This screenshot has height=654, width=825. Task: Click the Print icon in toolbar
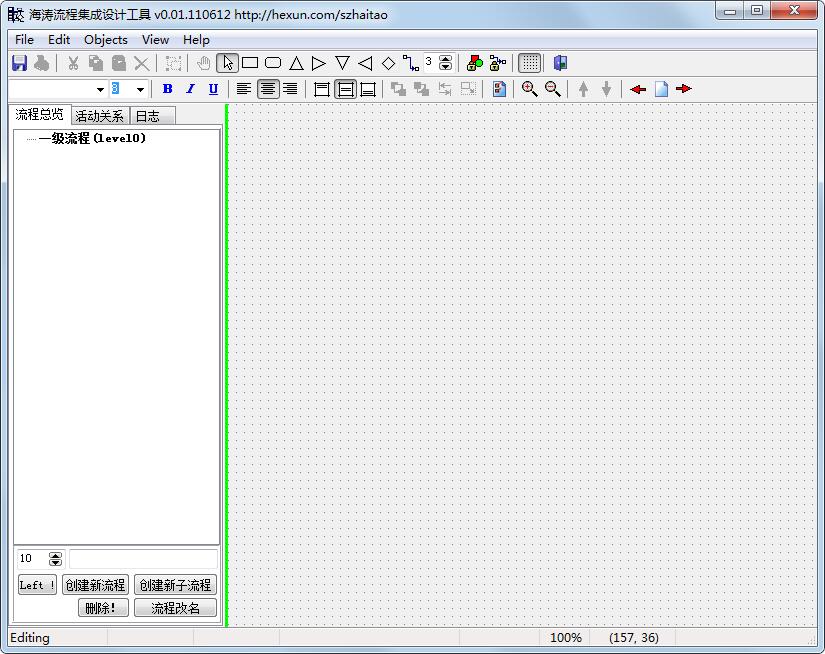coord(42,63)
